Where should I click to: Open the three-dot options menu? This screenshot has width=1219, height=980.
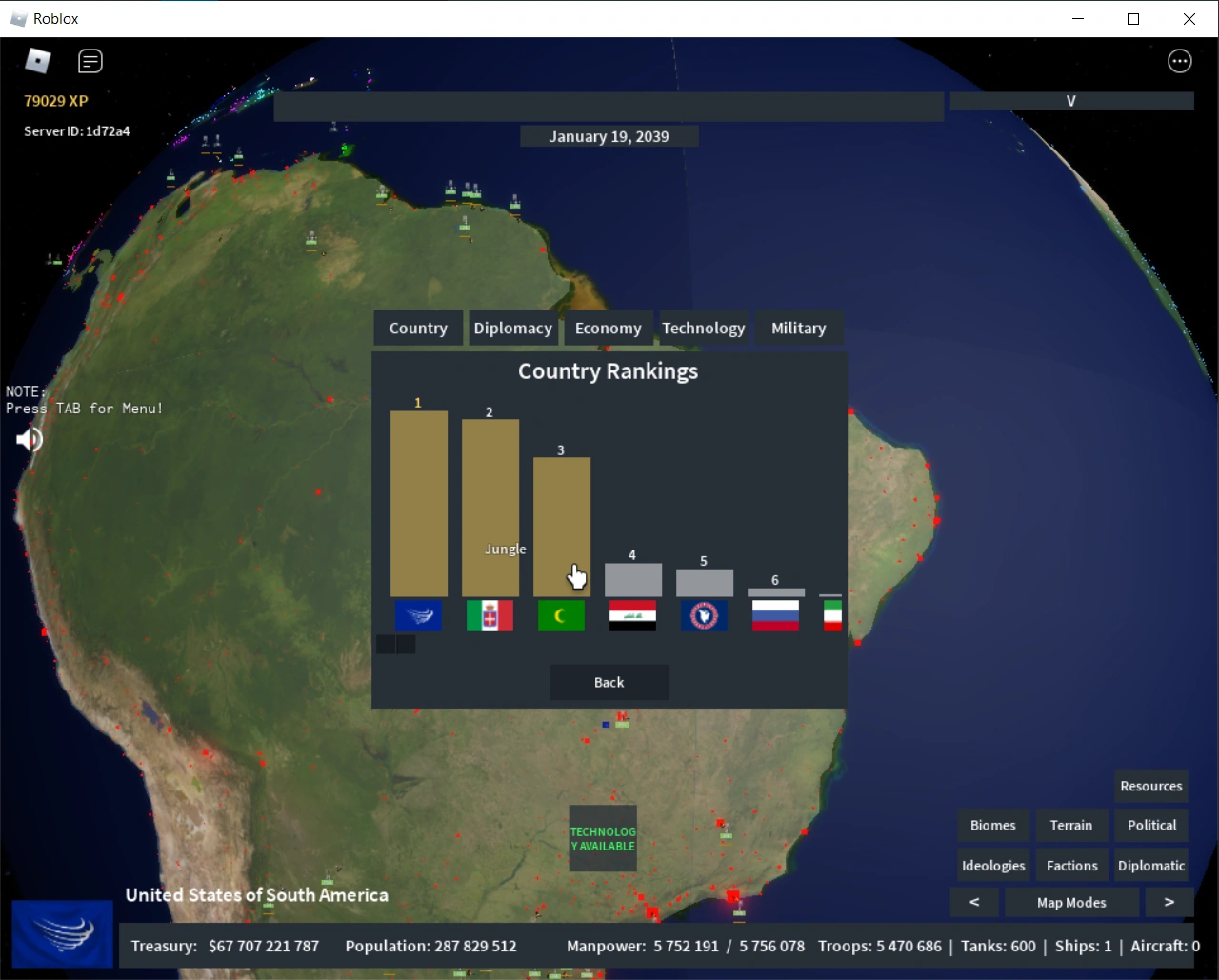coord(1180,62)
